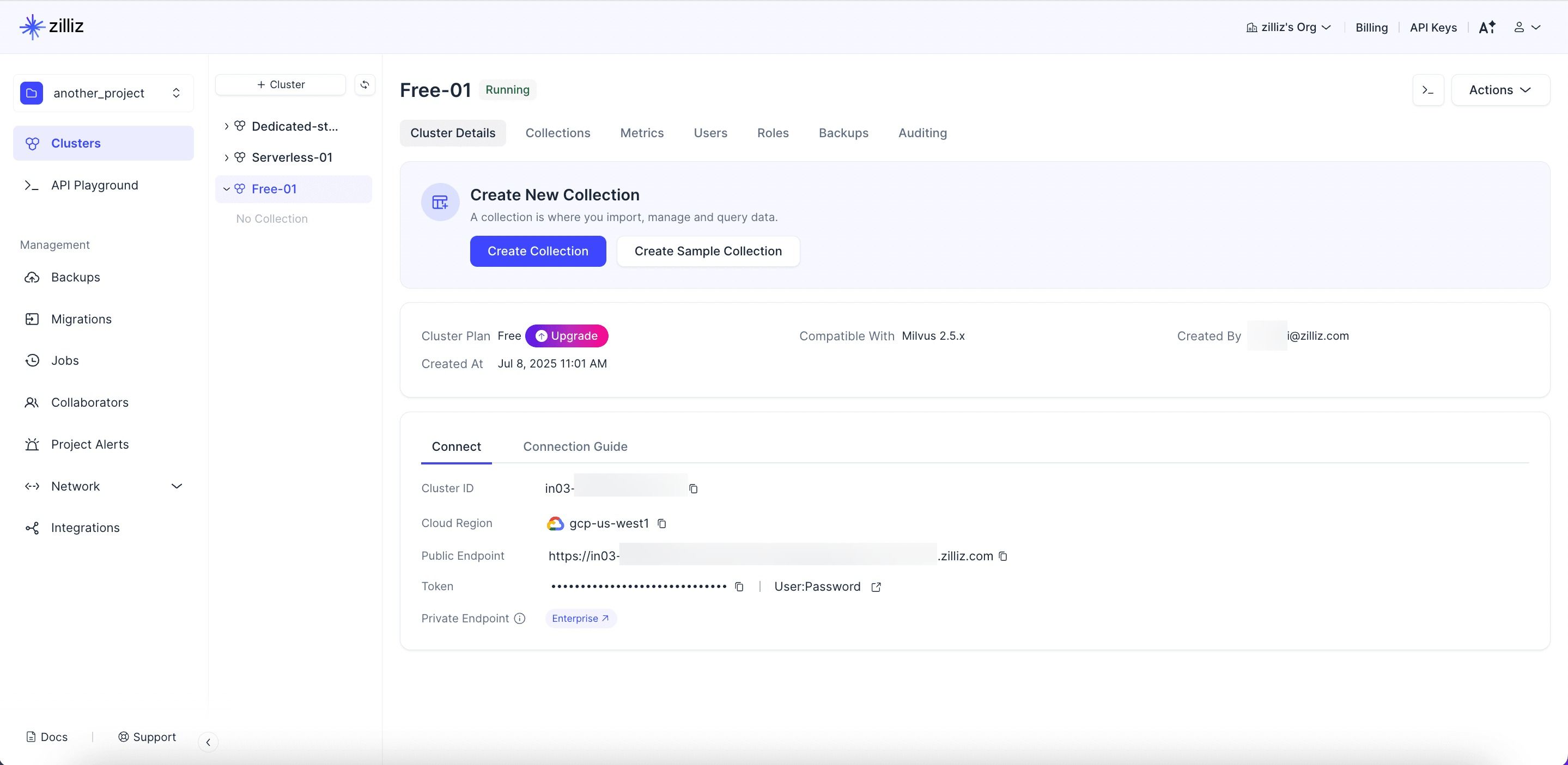The width and height of the screenshot is (1568, 765).
Task: Collapse the Free-01 cluster
Action: point(227,189)
